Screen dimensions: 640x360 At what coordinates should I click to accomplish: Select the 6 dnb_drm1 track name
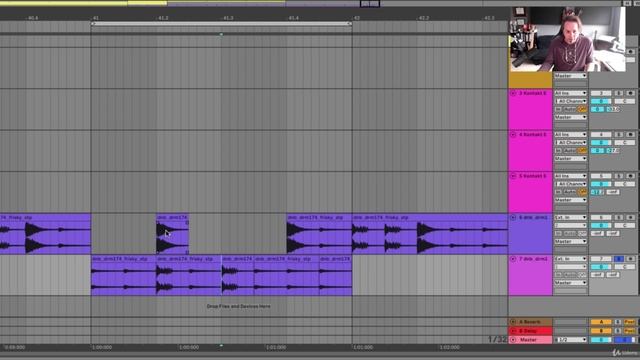[x=533, y=218]
